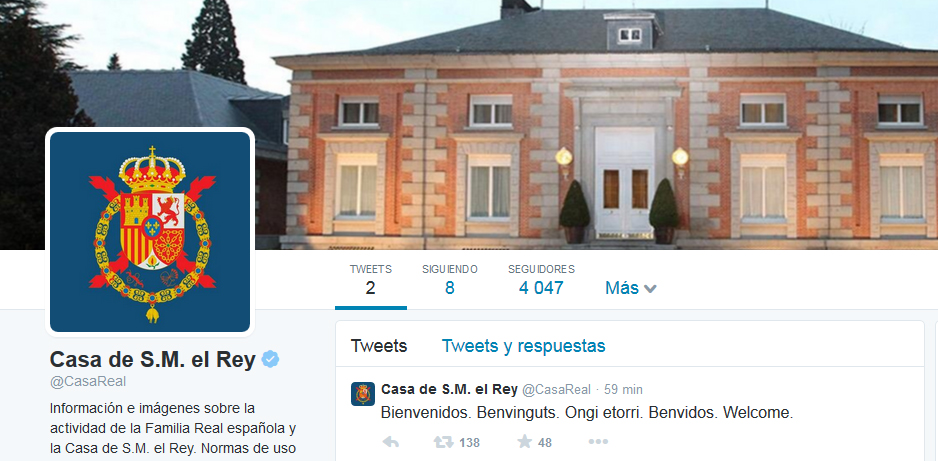The image size is (938, 461).
Task: Select the Tweets timeline tab heading
Action: point(379,346)
